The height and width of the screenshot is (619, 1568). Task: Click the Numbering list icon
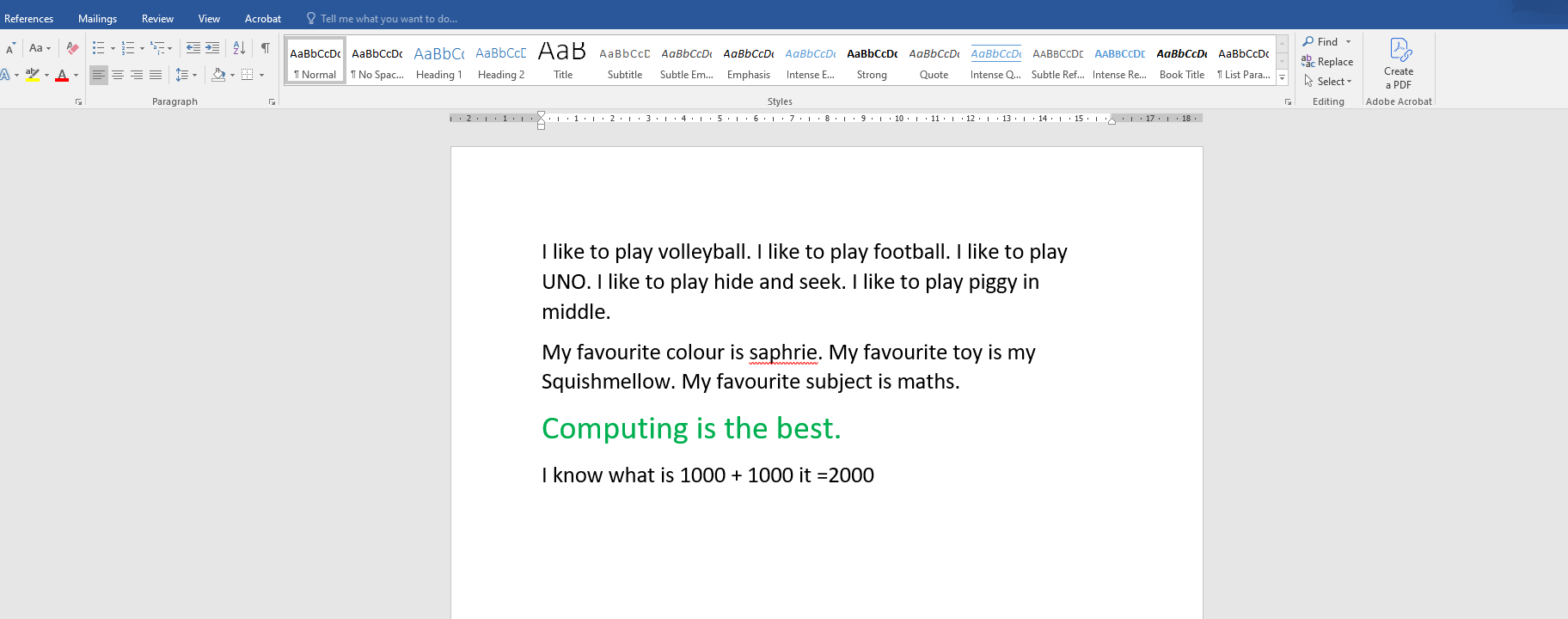pyautogui.click(x=128, y=48)
